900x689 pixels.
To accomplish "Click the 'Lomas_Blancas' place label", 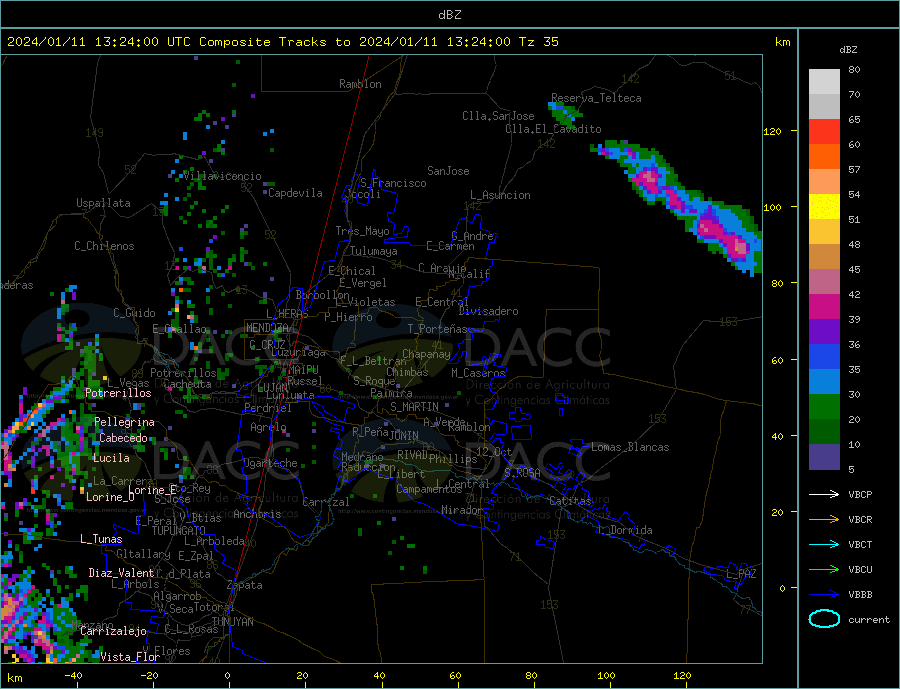I will coord(630,447).
